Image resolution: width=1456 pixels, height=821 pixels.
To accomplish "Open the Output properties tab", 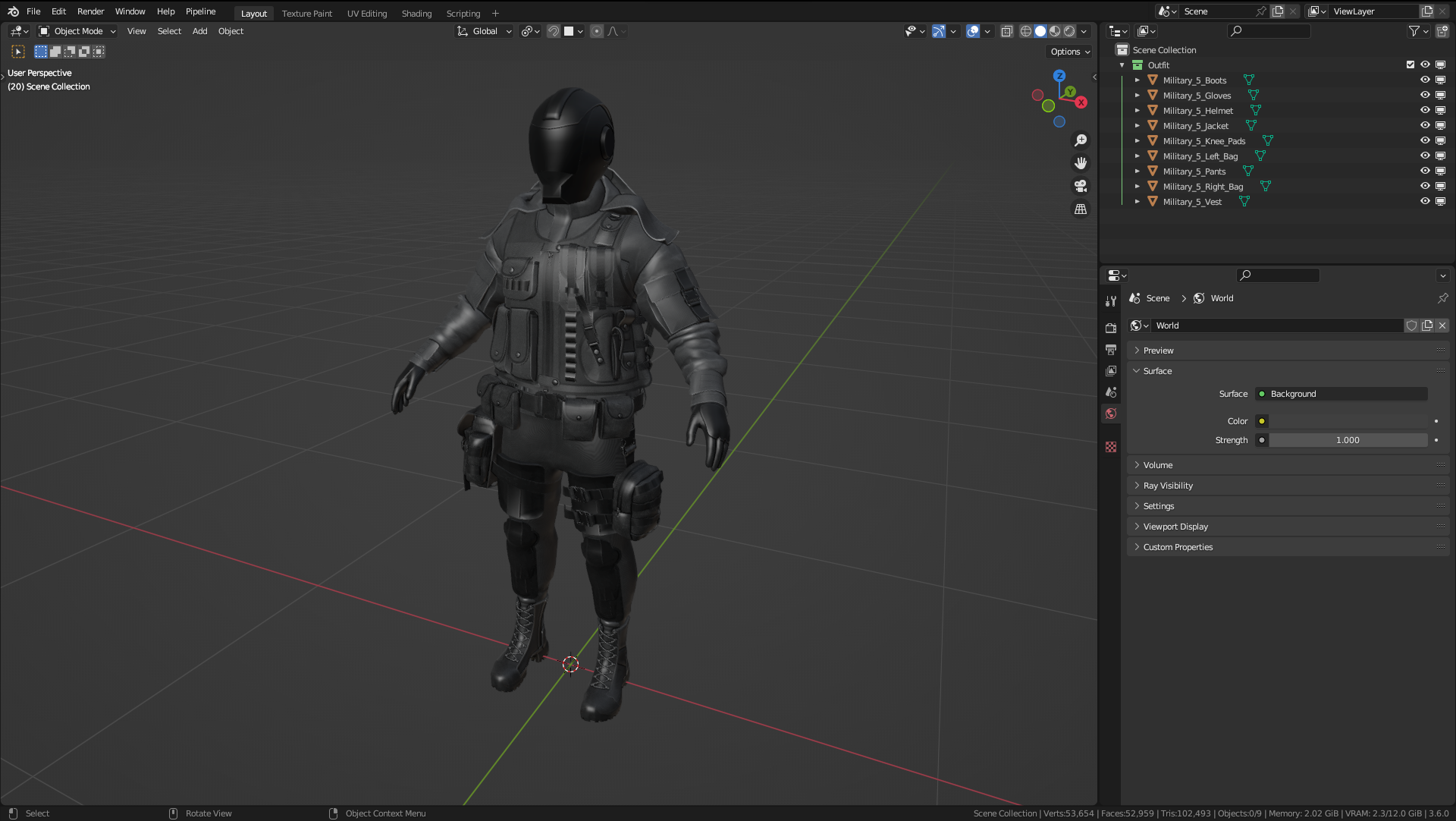I will pyautogui.click(x=1110, y=349).
